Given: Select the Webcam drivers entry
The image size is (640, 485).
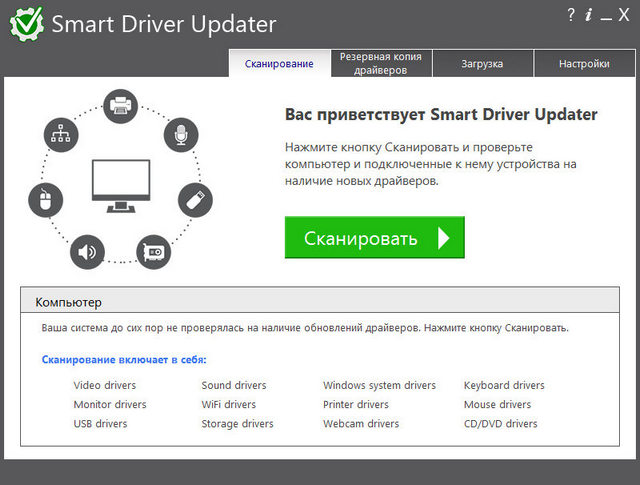Looking at the screenshot, I should pyautogui.click(x=361, y=424).
